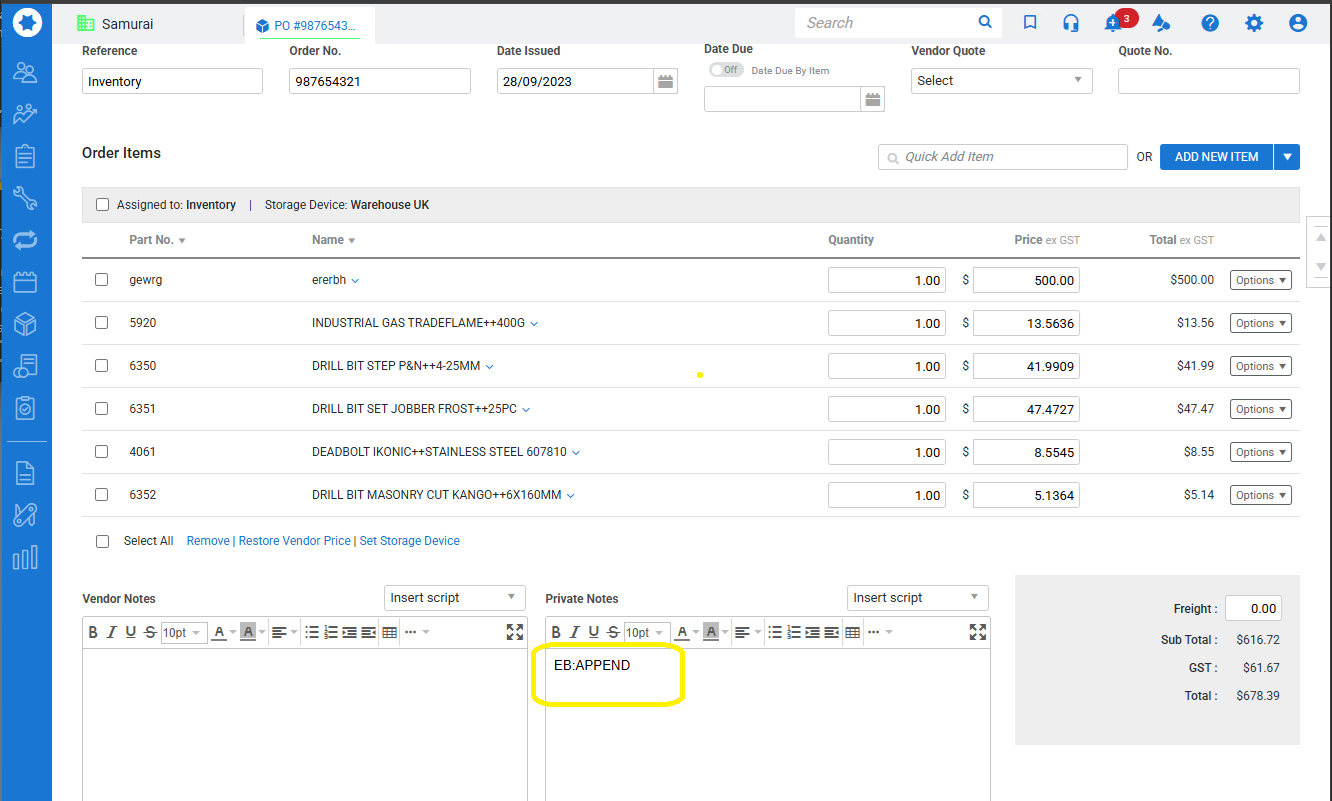Viewport: 1332px width, 801px height.
Task: Click the Restore Vendor Price link
Action: pos(295,541)
